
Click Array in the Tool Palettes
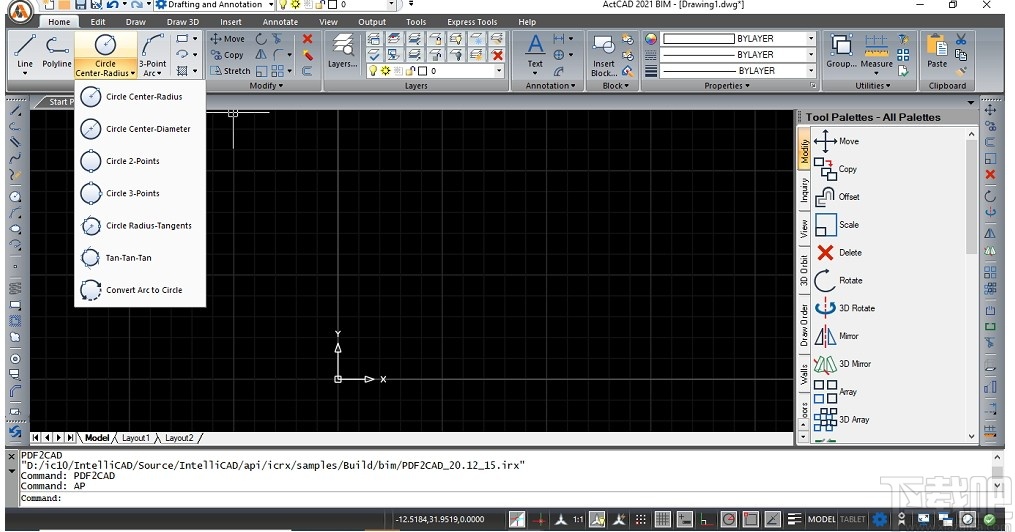(x=835, y=392)
